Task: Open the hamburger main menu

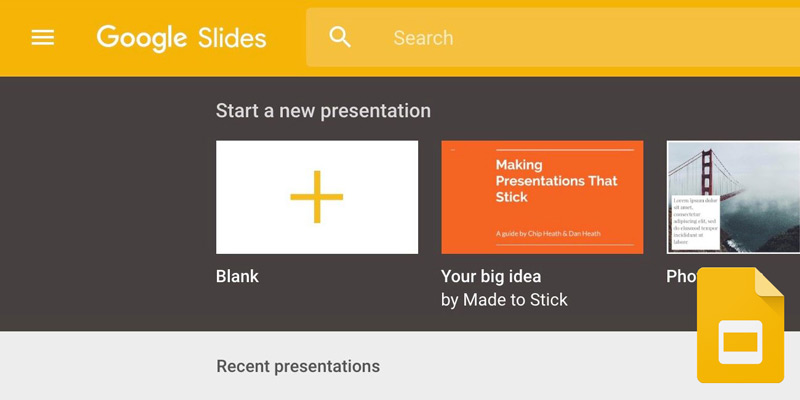Action: click(43, 38)
